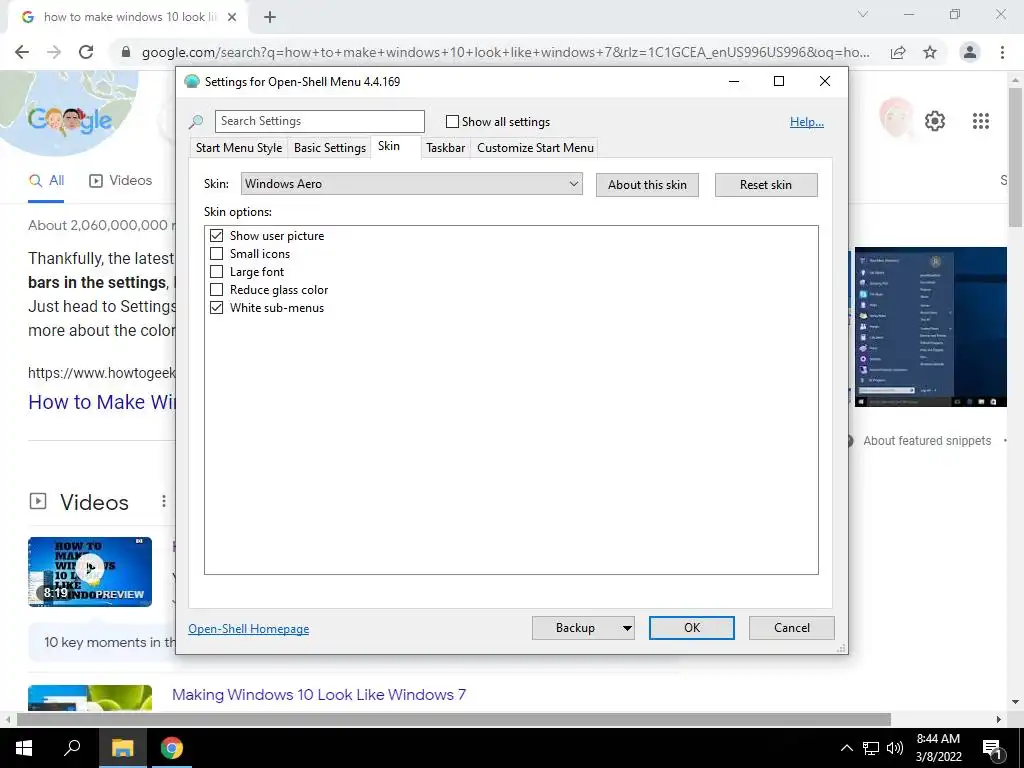Screen dimensions: 1024x768
Task: Open Chrome profile avatar
Action: click(x=970, y=52)
